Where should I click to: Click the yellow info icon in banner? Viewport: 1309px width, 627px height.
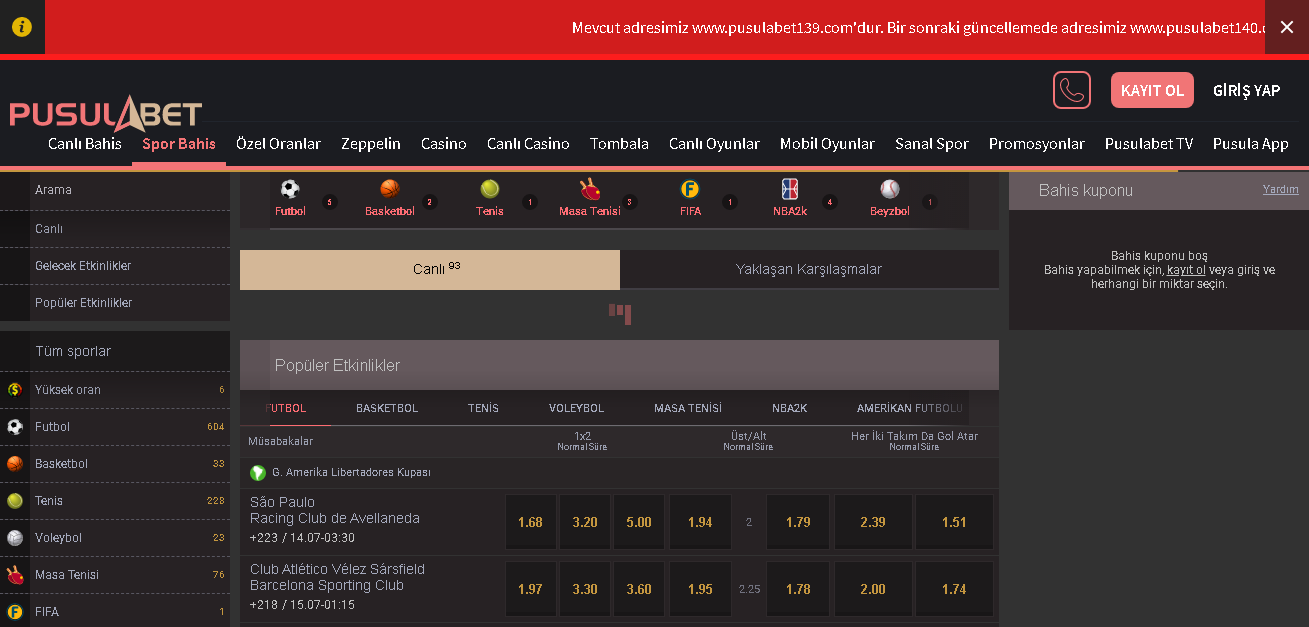[x=21, y=27]
